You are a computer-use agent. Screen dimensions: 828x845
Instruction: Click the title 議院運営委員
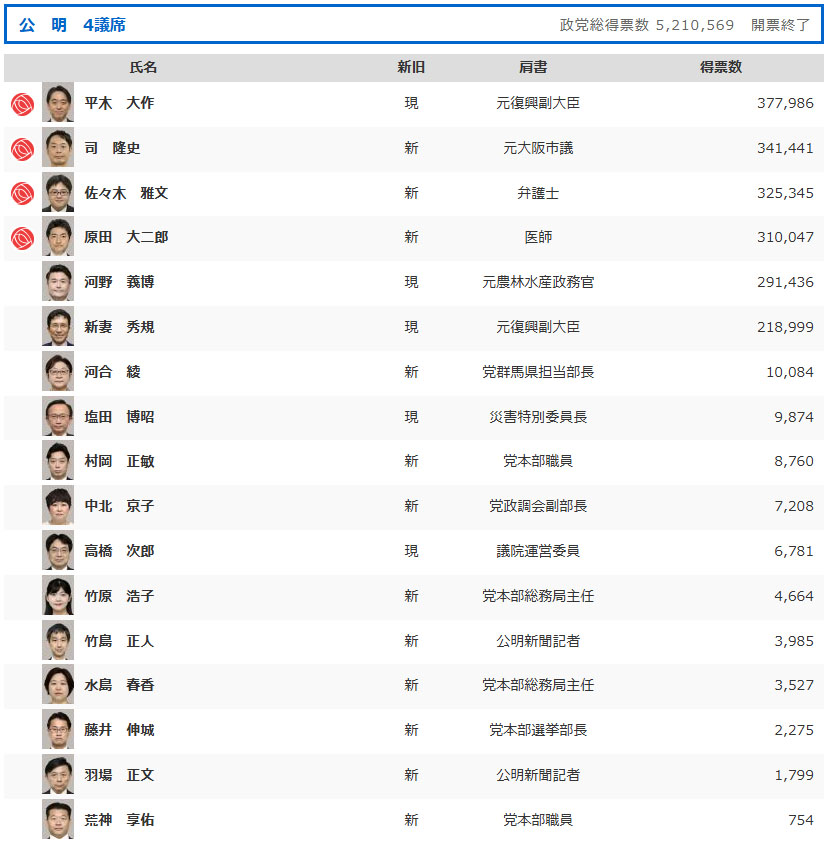click(538, 551)
